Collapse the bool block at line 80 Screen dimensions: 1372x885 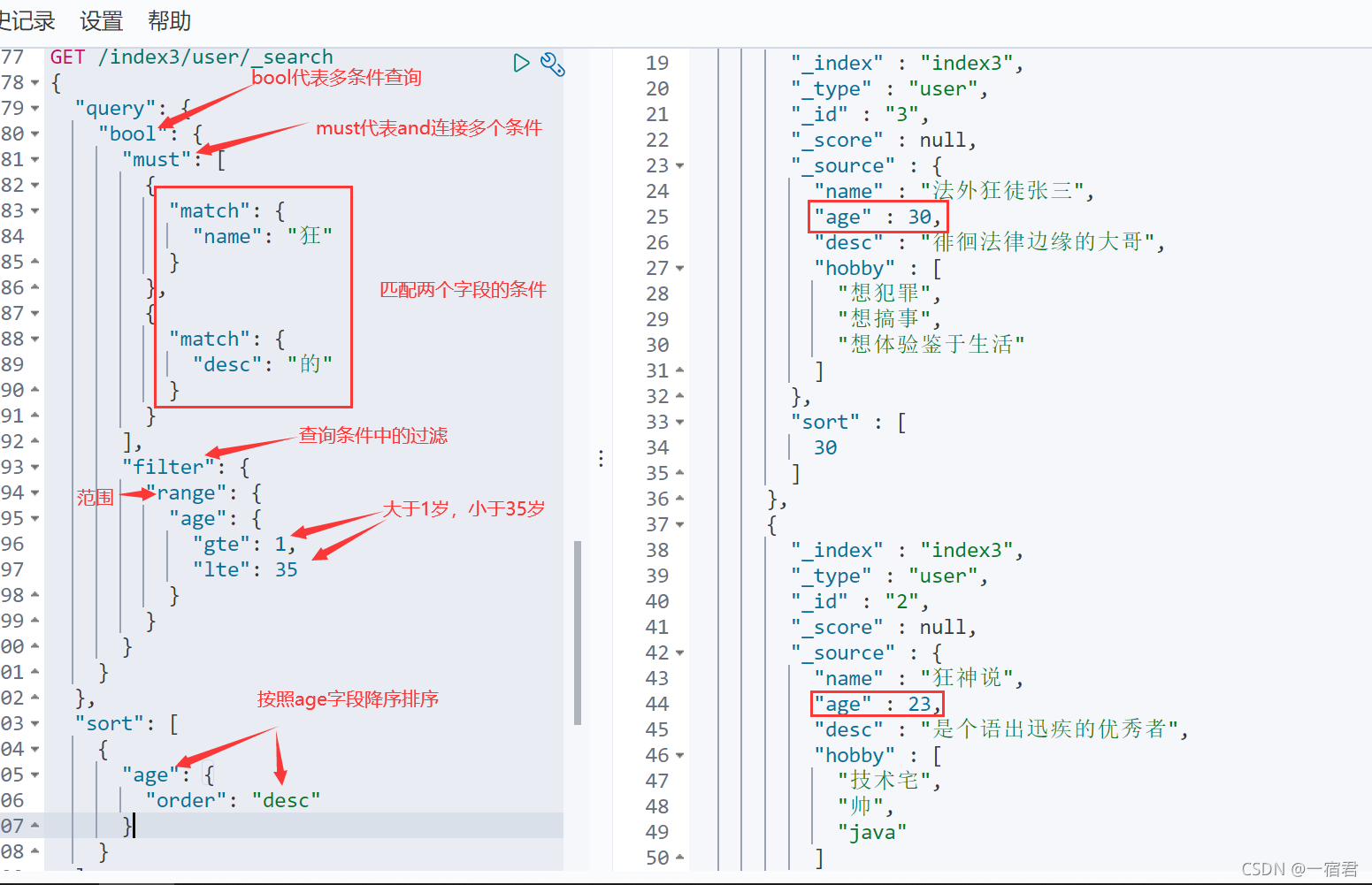tap(34, 134)
